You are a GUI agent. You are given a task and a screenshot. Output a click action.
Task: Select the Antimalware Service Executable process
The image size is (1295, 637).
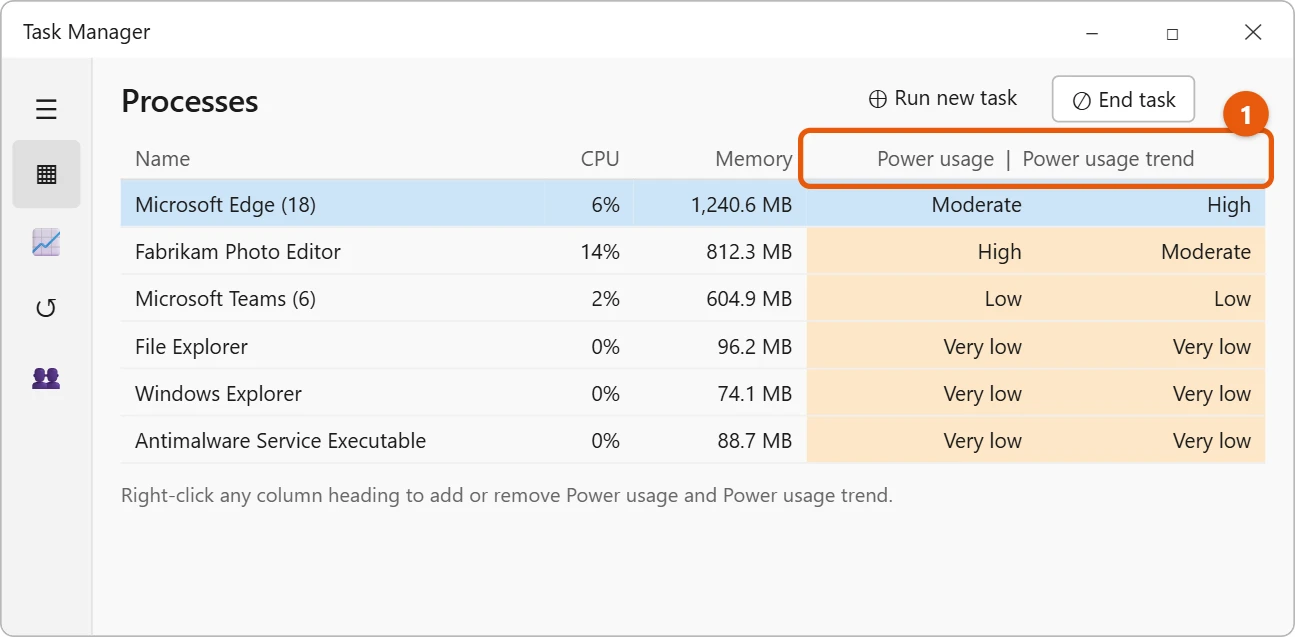tap(693, 441)
